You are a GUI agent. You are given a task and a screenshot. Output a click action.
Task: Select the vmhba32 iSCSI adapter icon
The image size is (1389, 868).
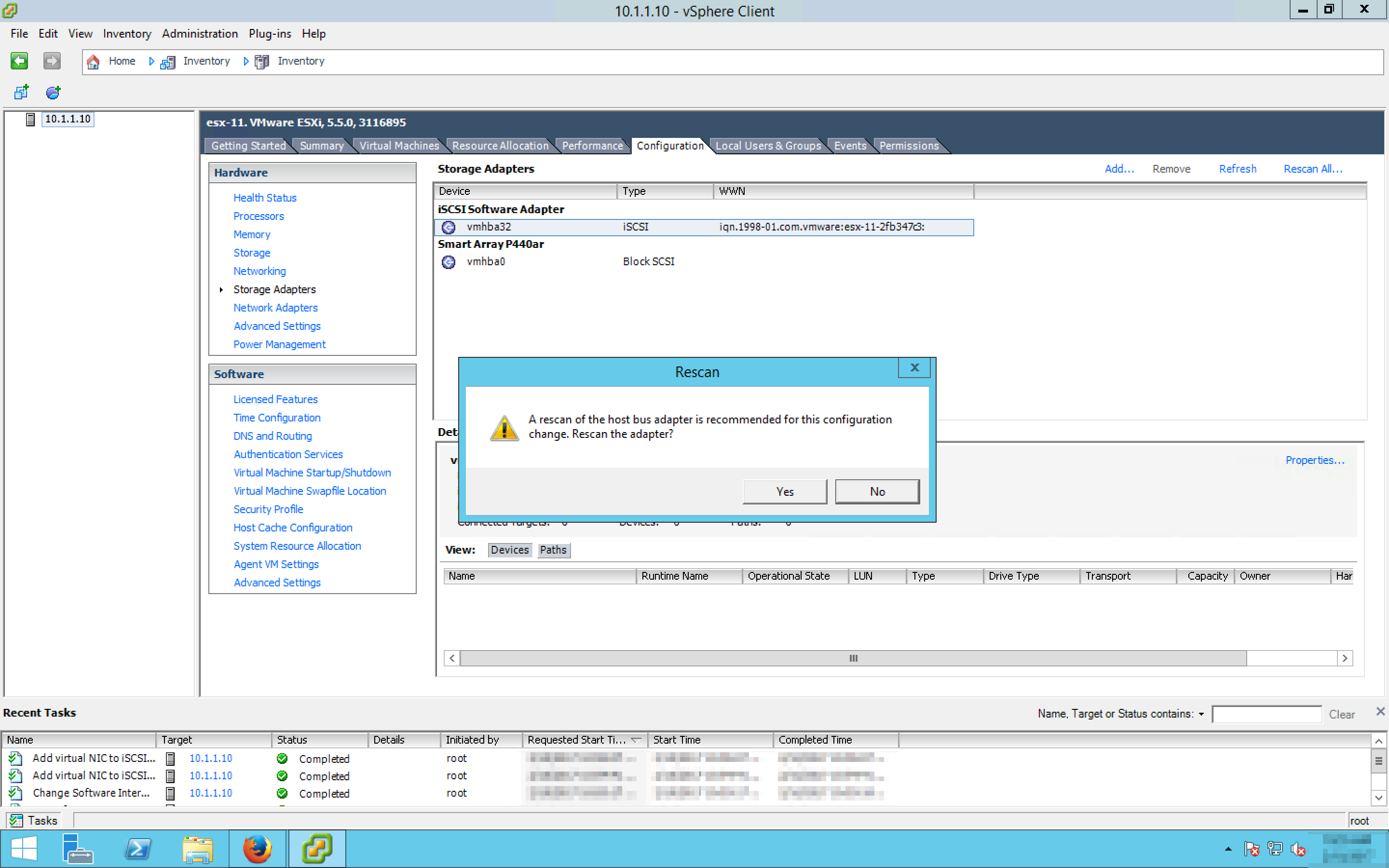click(x=448, y=227)
